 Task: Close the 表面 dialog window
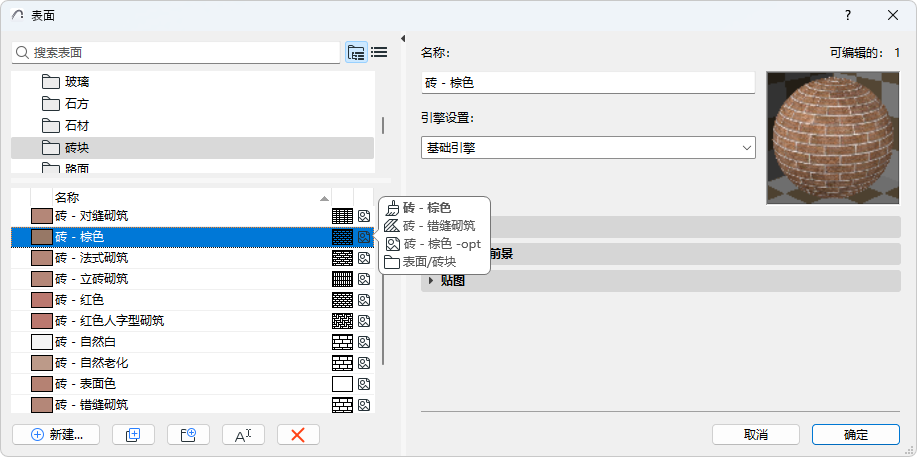tap(892, 15)
